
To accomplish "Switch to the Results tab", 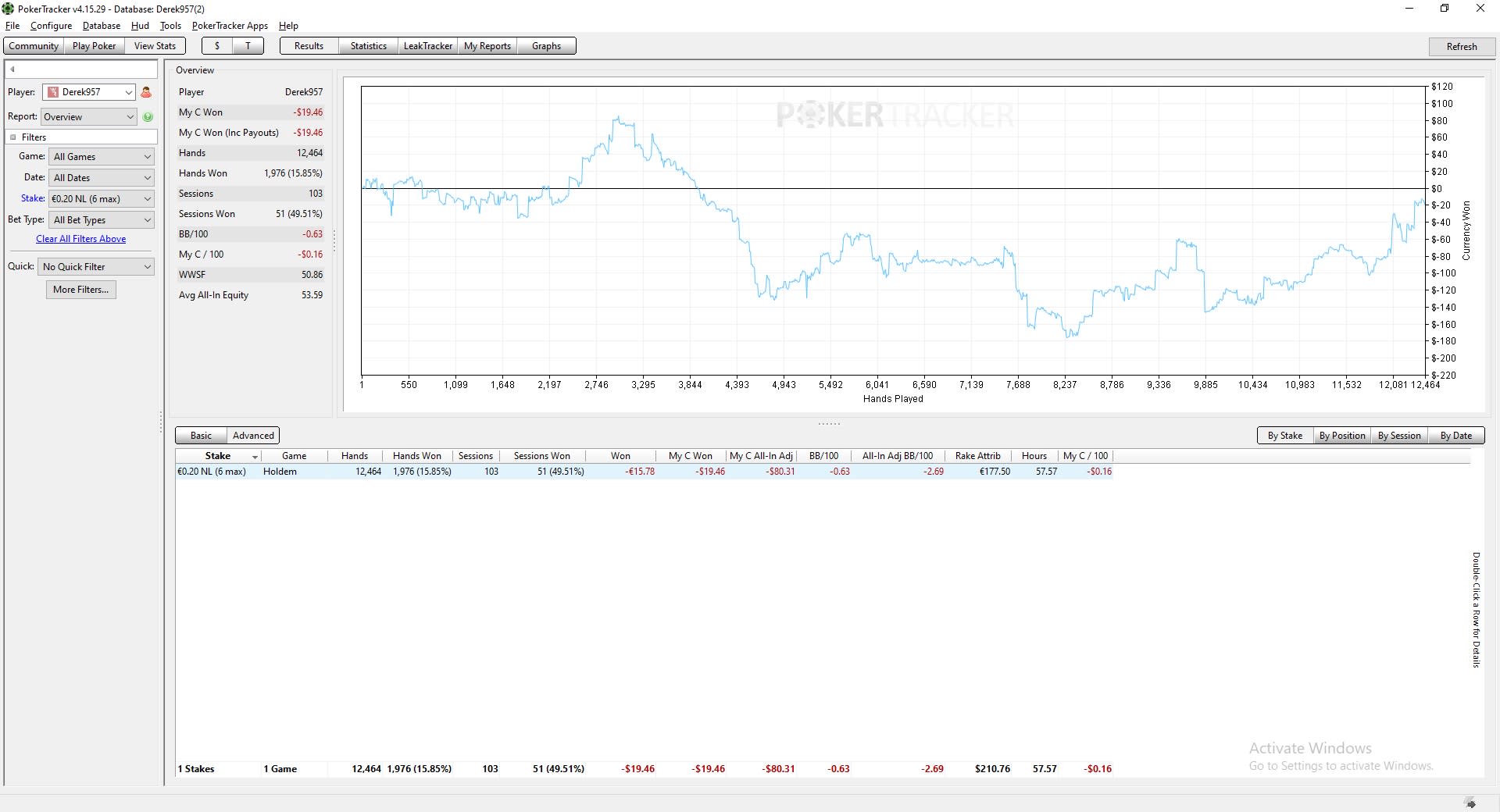I will click(x=309, y=46).
